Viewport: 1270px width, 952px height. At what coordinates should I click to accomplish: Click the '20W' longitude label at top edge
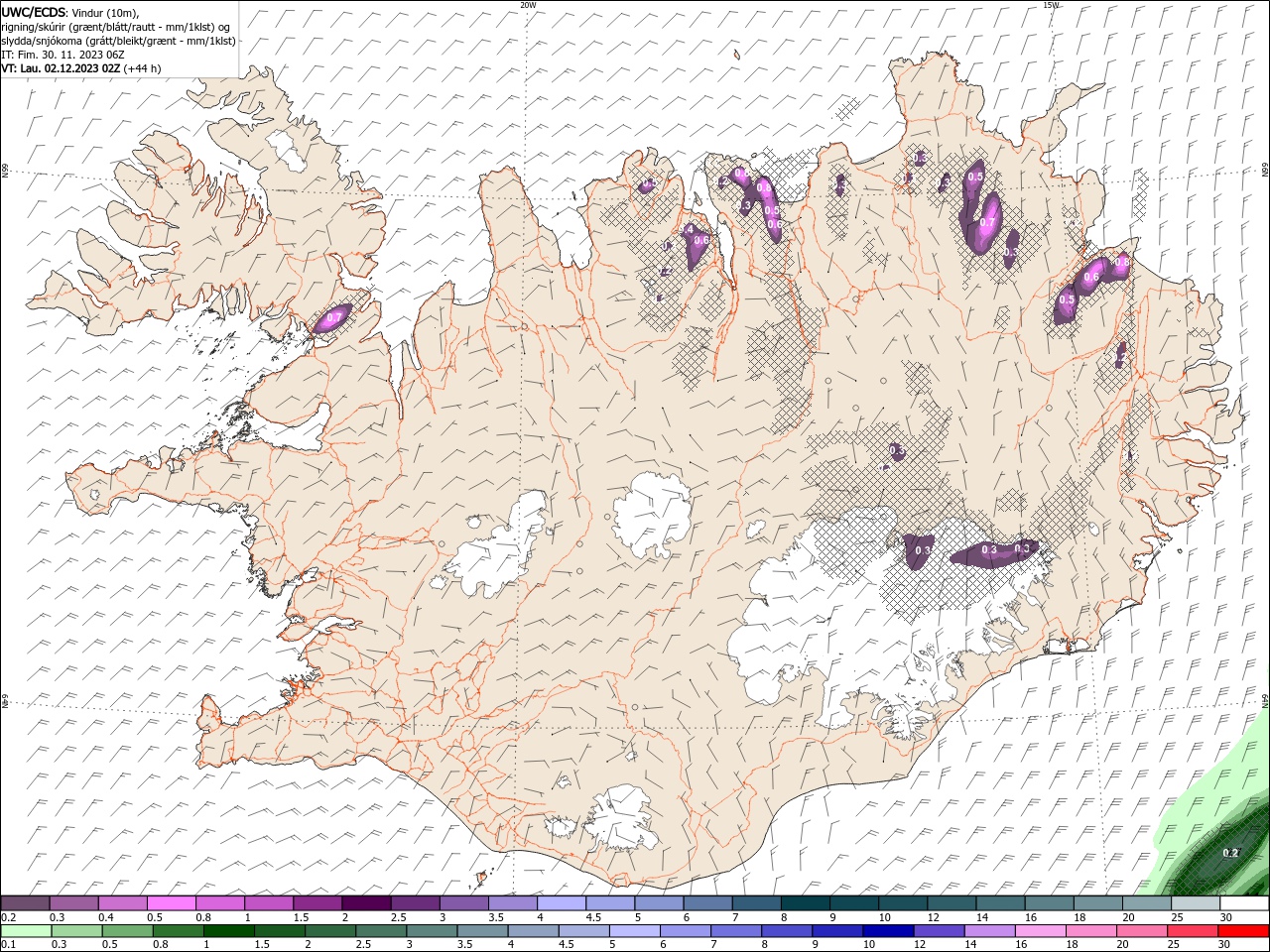coord(528,4)
